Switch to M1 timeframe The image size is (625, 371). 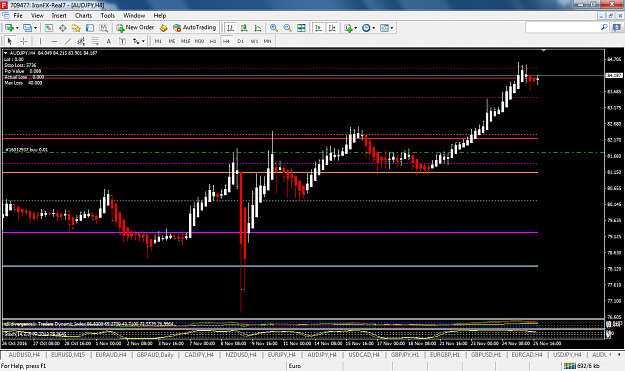158,41
